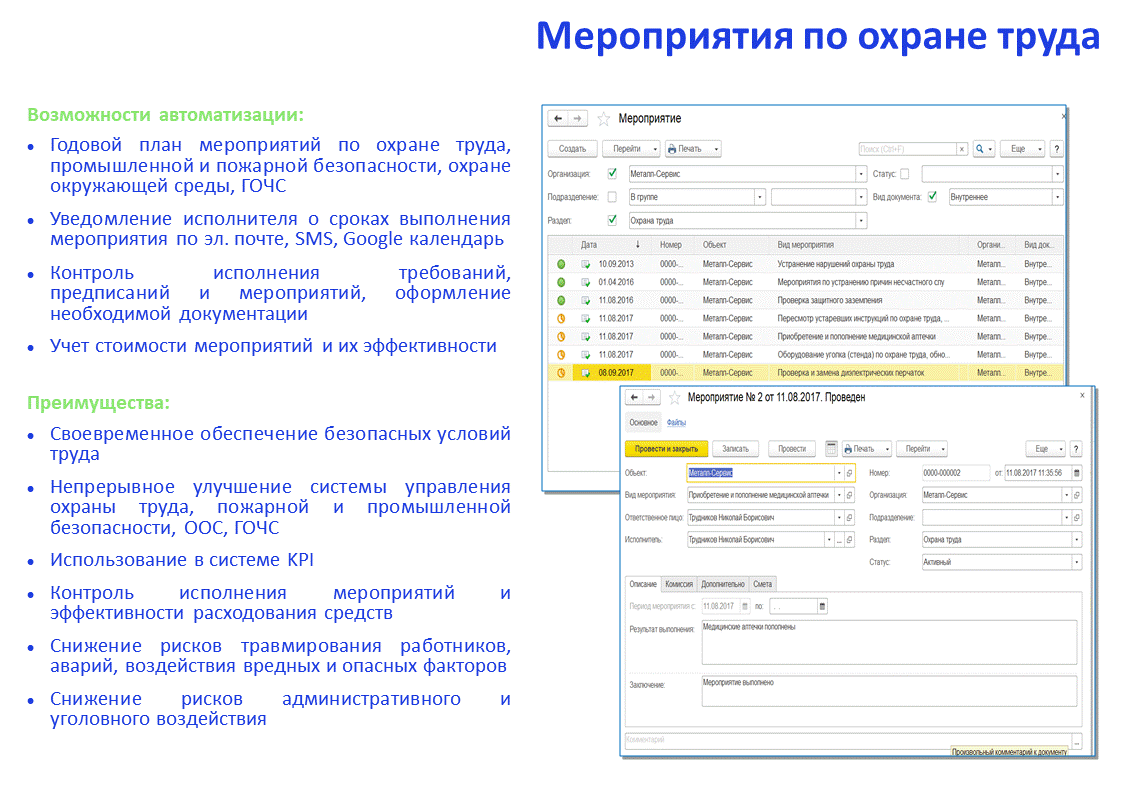Viewport: 1123px width, 794px height.
Task: Select row 'Устранение нарушений охраны труда'
Action: (806, 264)
